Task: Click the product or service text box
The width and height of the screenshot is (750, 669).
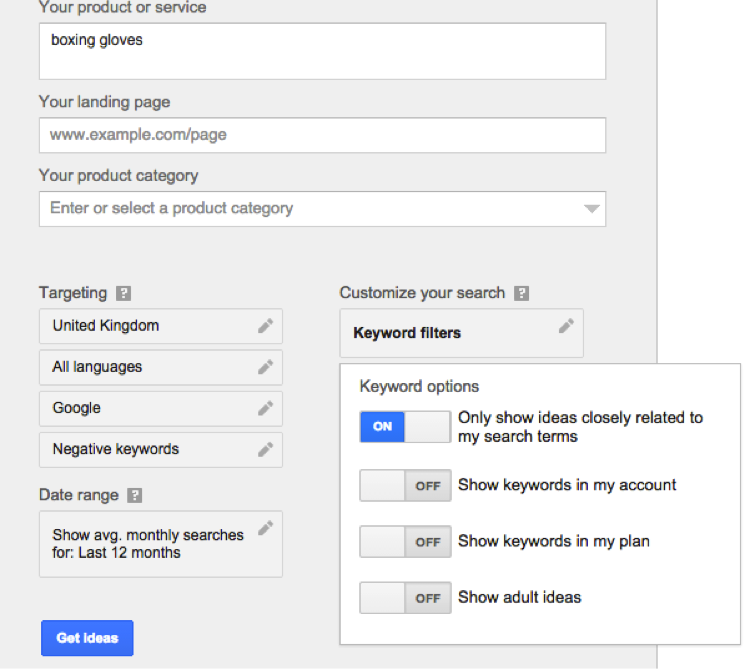Action: pyautogui.click(x=322, y=51)
